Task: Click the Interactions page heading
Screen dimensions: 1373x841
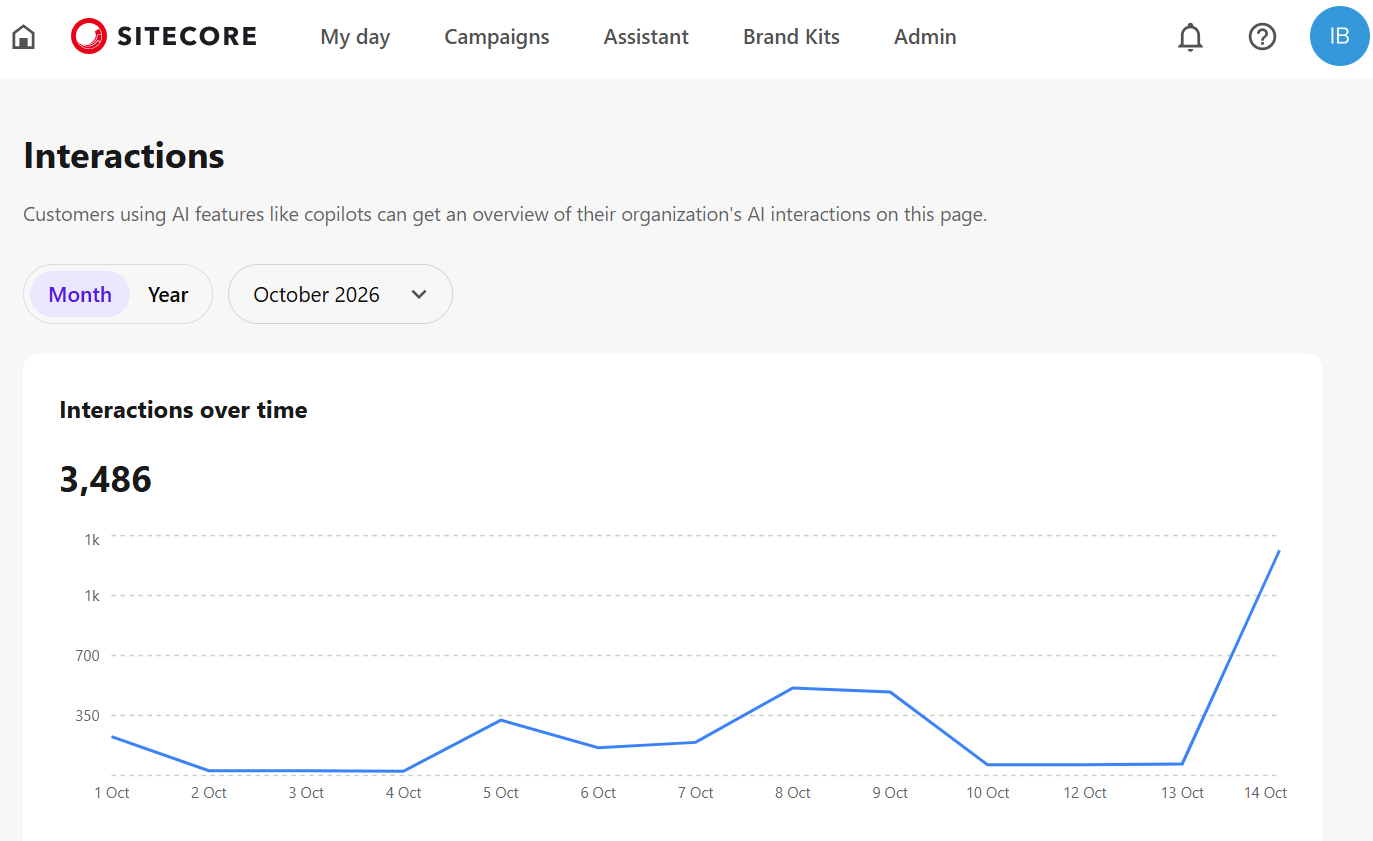Action: click(124, 156)
